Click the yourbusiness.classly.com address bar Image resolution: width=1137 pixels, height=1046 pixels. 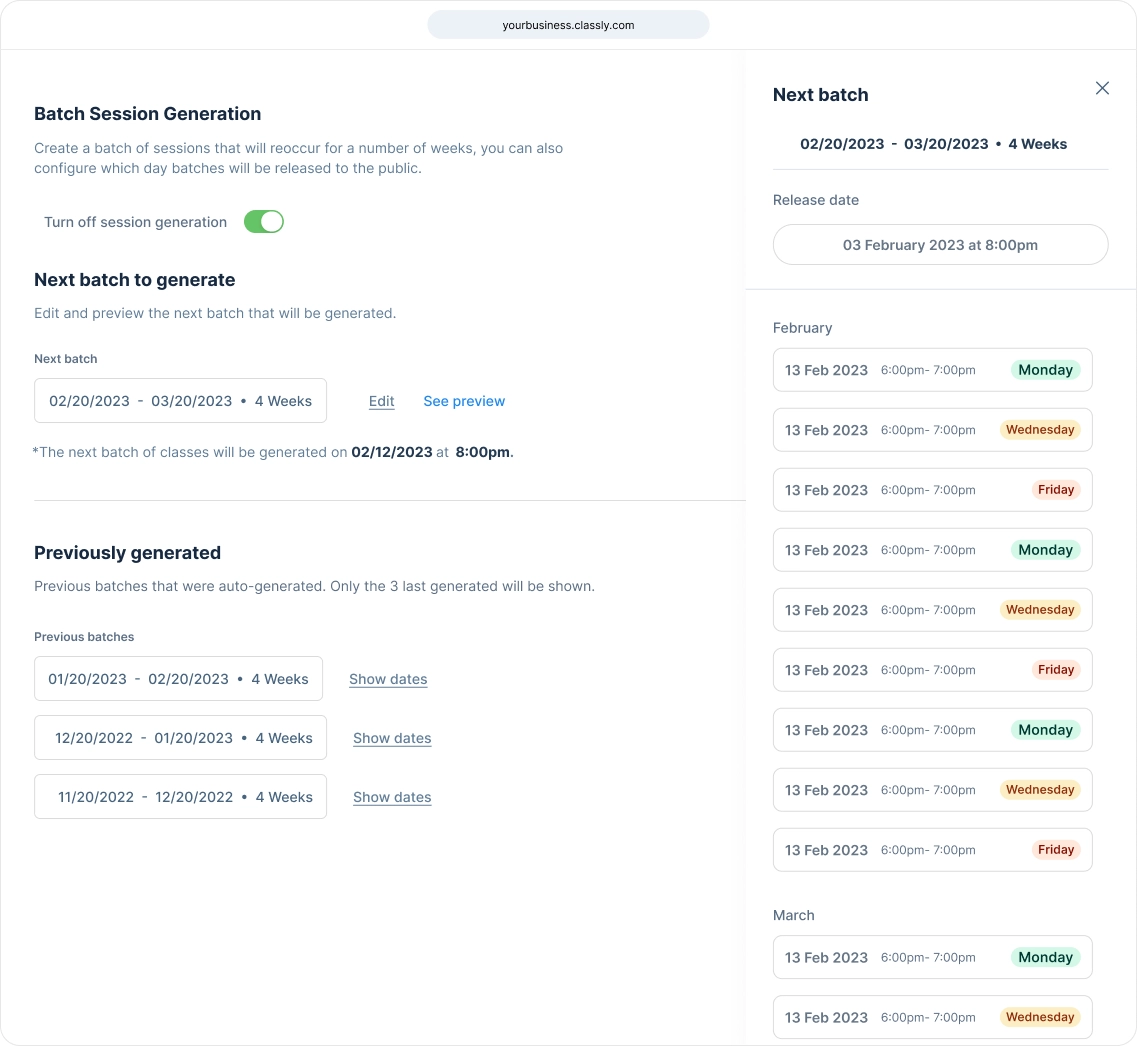pyautogui.click(x=567, y=25)
